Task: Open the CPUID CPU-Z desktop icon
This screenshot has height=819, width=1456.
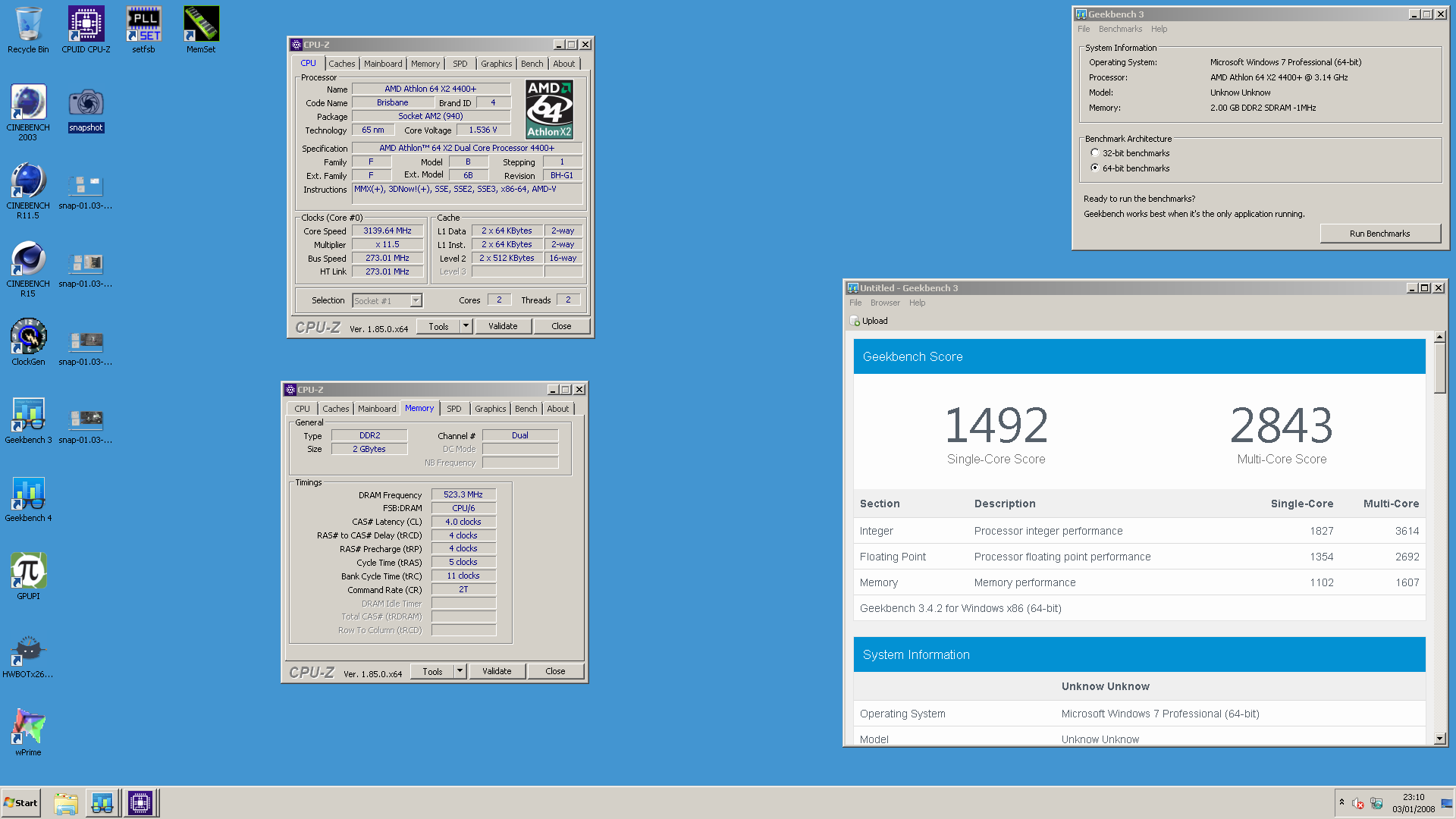Action: [x=86, y=30]
